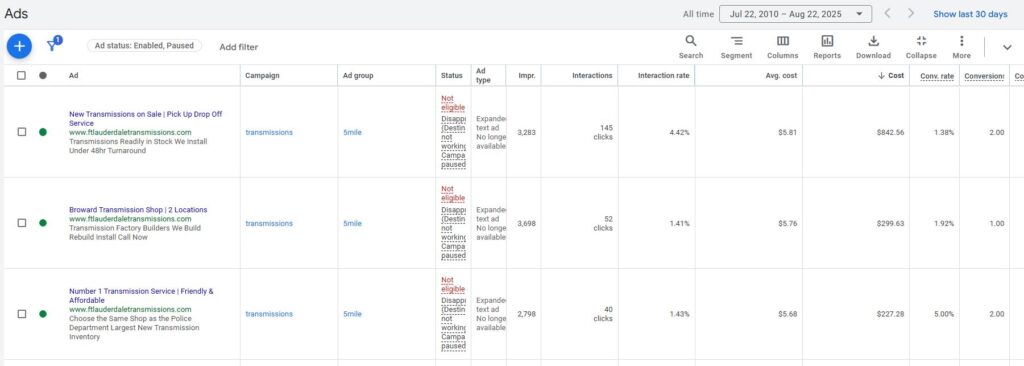This screenshot has height=366, width=1024.
Task: Open the filter funnel icon
Action: (52, 46)
